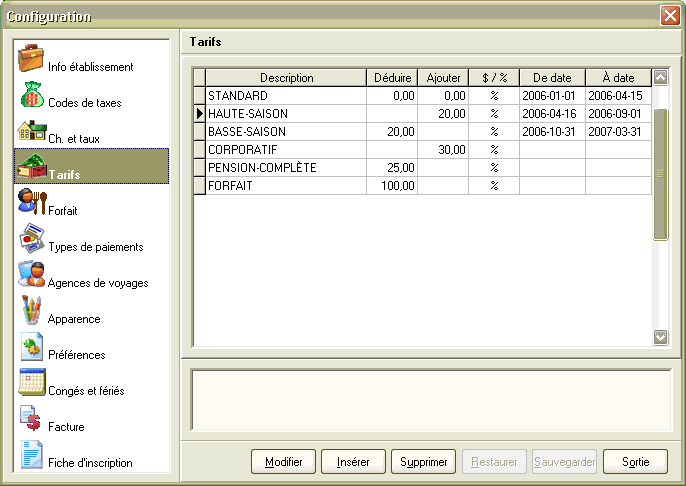Select the CORPORATIF row description cell
The image size is (686, 486).
285,149
